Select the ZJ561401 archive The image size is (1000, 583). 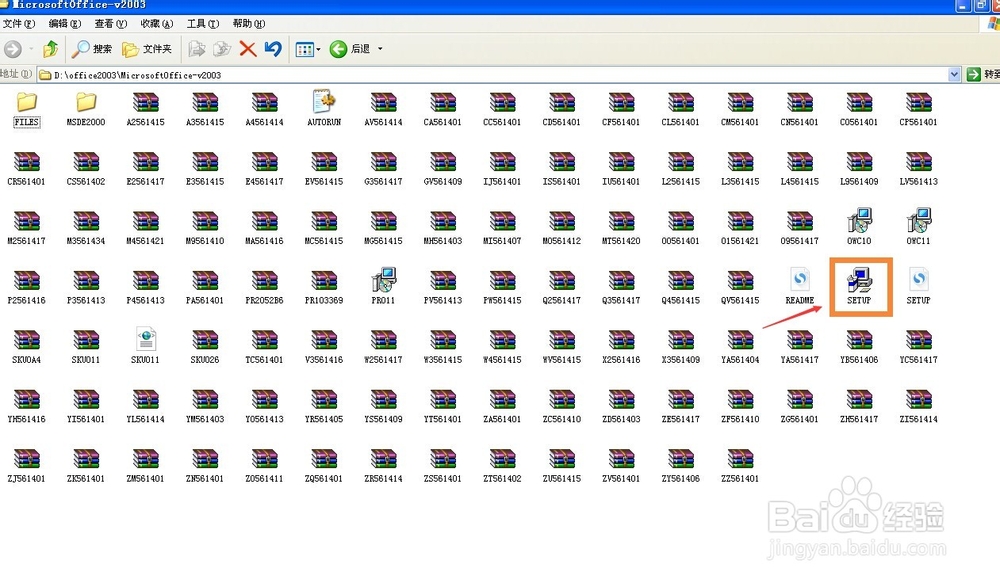pos(27,466)
